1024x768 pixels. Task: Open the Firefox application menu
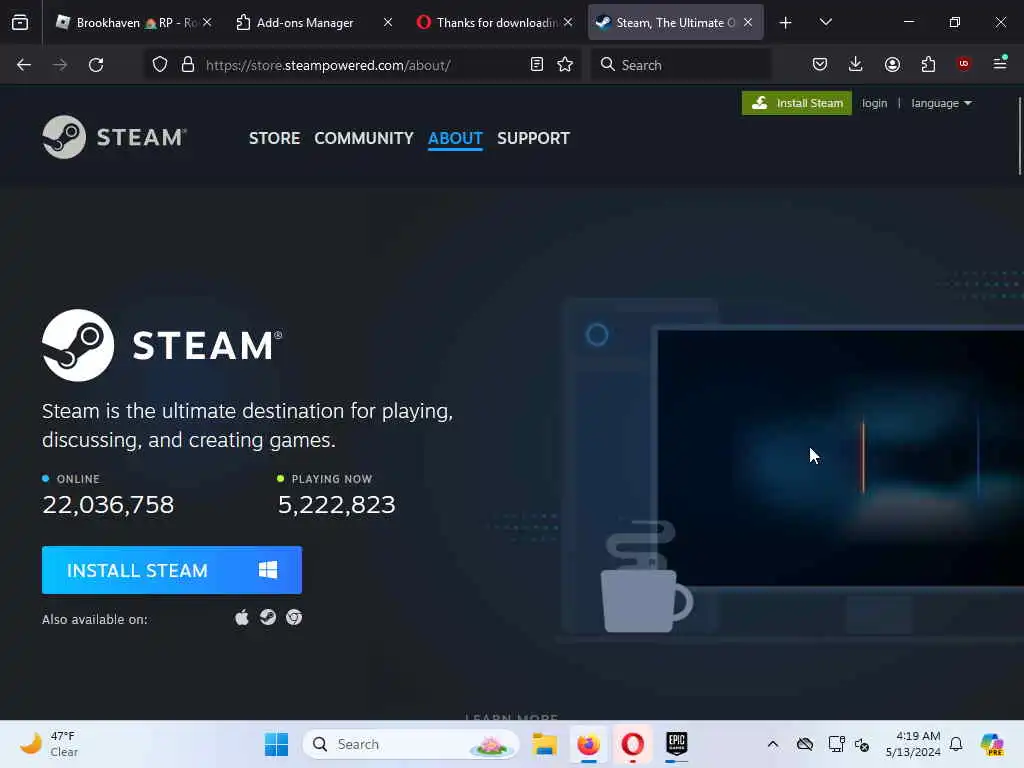tap(1000, 63)
